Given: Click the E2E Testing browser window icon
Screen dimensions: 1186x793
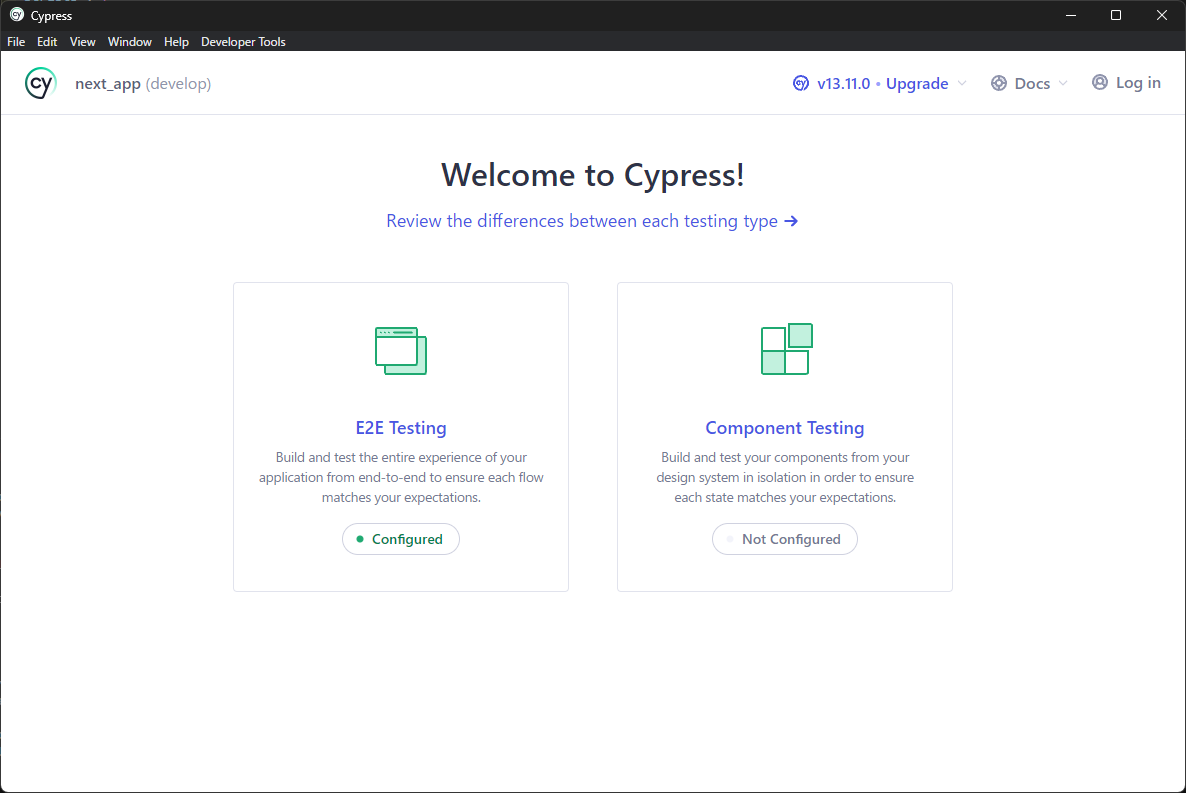Looking at the screenshot, I should point(401,350).
